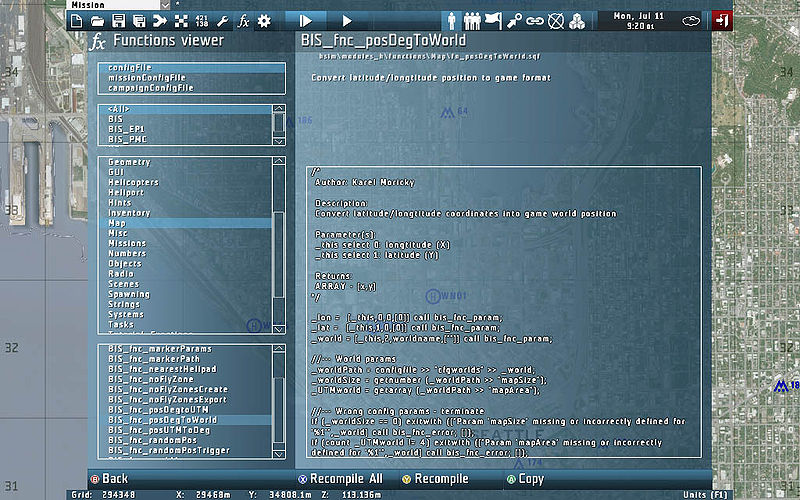Select BIS_fnc_nearestHelipad function
The image size is (800, 500).
click(x=186, y=369)
